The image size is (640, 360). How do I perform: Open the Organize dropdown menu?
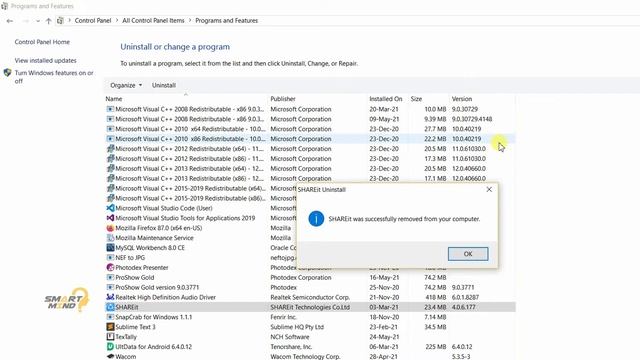coord(126,85)
